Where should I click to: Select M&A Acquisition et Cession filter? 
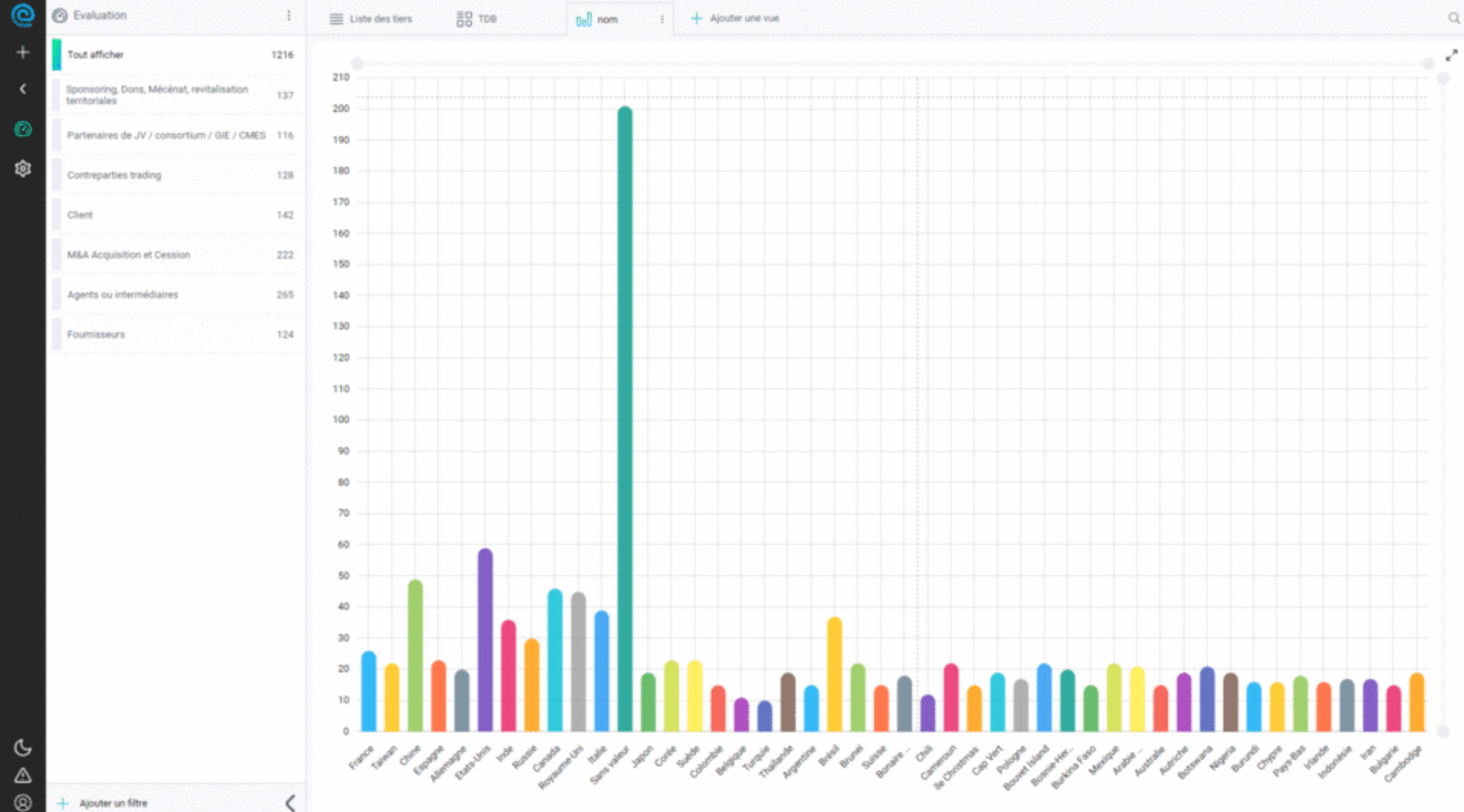(177, 254)
